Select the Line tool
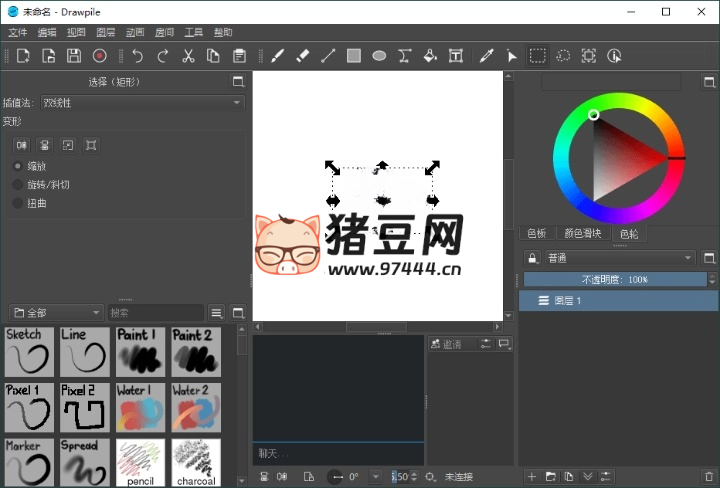The image size is (720, 488). tap(328, 56)
